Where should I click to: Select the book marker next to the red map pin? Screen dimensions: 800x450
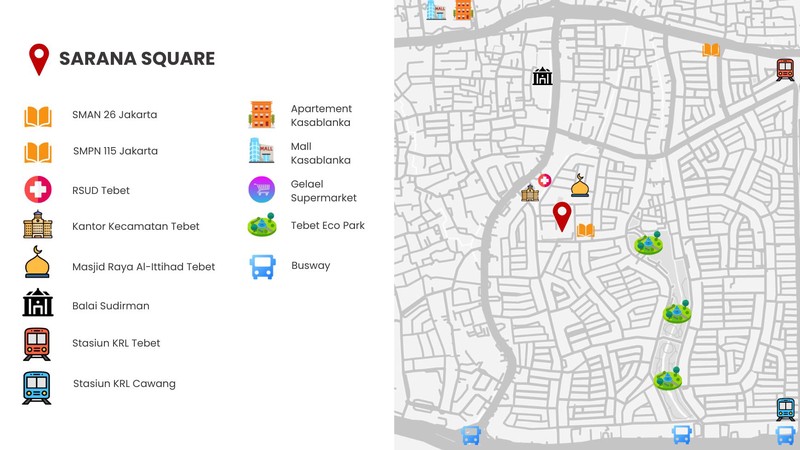(x=586, y=231)
